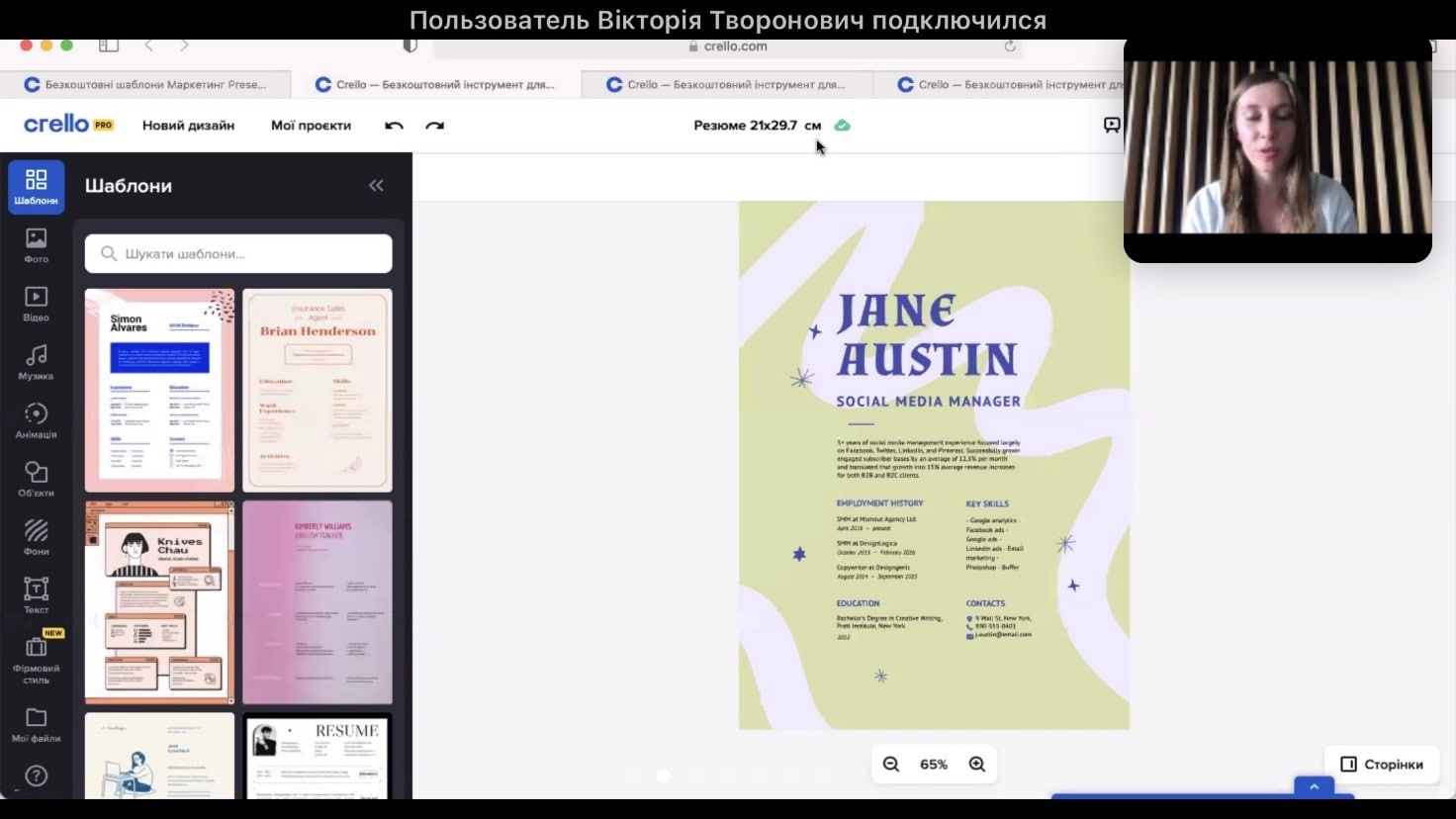Open Мої проєкти menu

tap(311, 126)
